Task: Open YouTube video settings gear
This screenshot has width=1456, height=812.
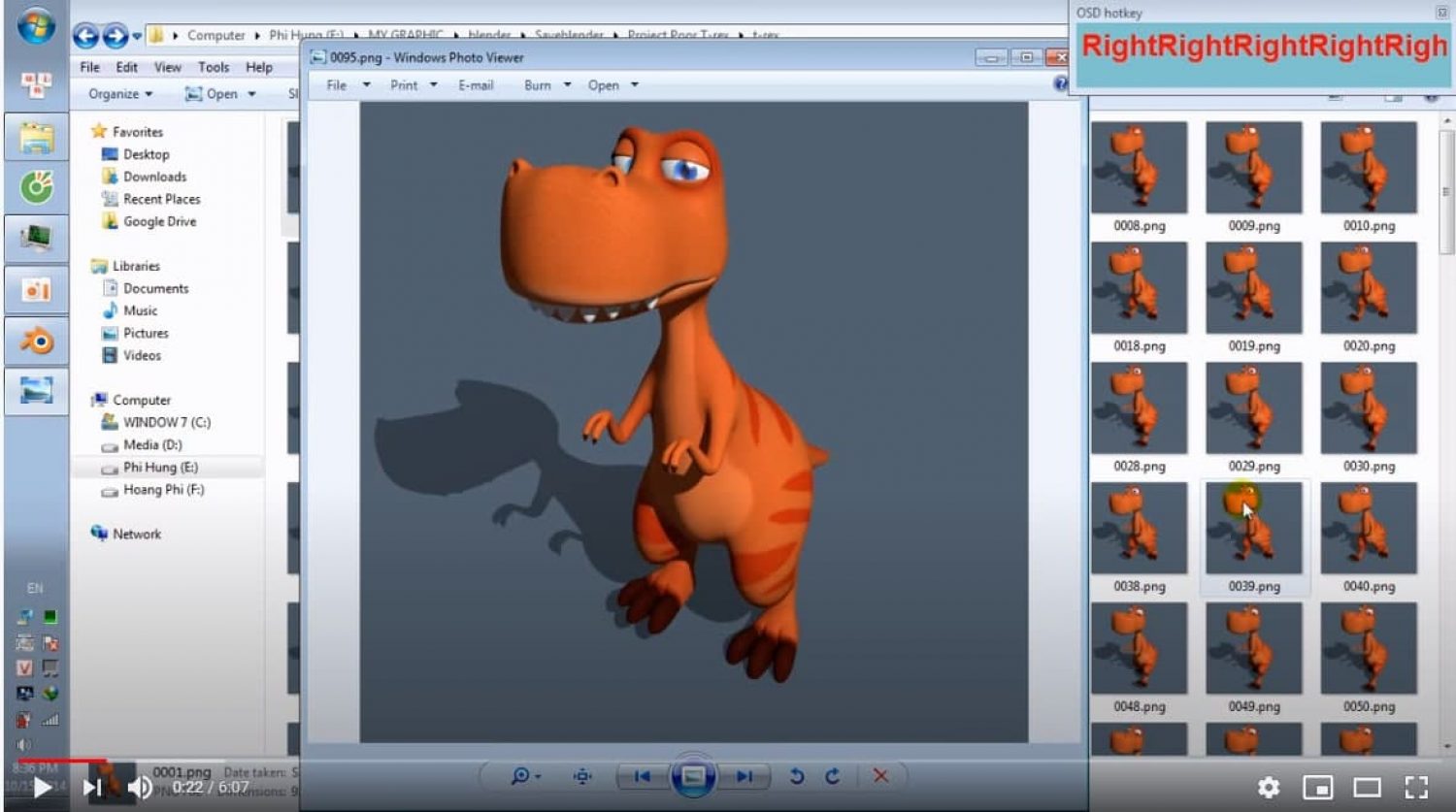Action: (x=1268, y=787)
